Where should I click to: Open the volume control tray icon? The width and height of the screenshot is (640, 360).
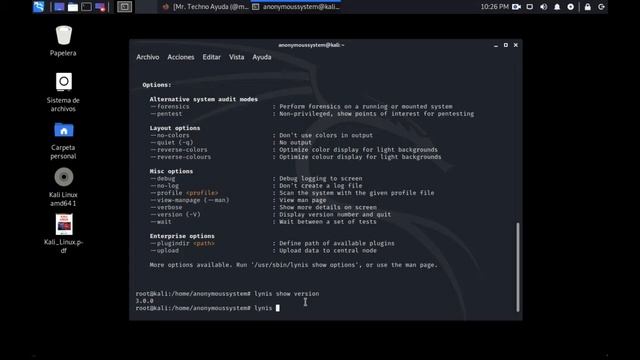click(x=543, y=7)
